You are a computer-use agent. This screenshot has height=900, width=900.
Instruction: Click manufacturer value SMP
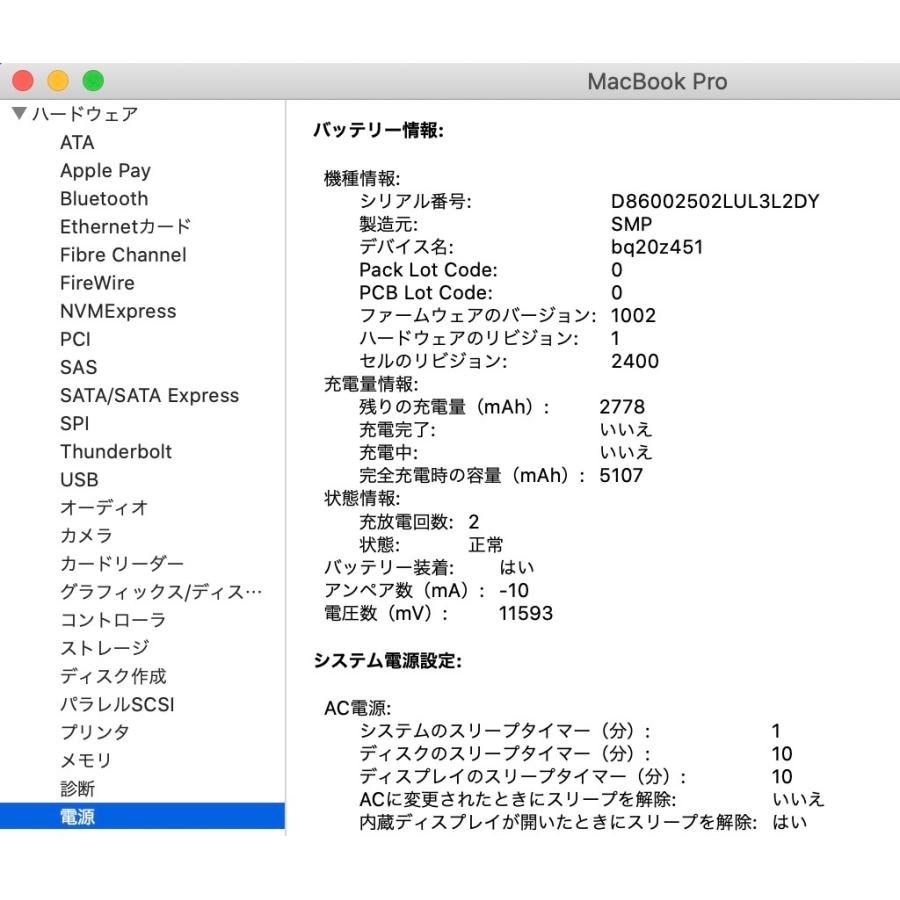(x=631, y=224)
